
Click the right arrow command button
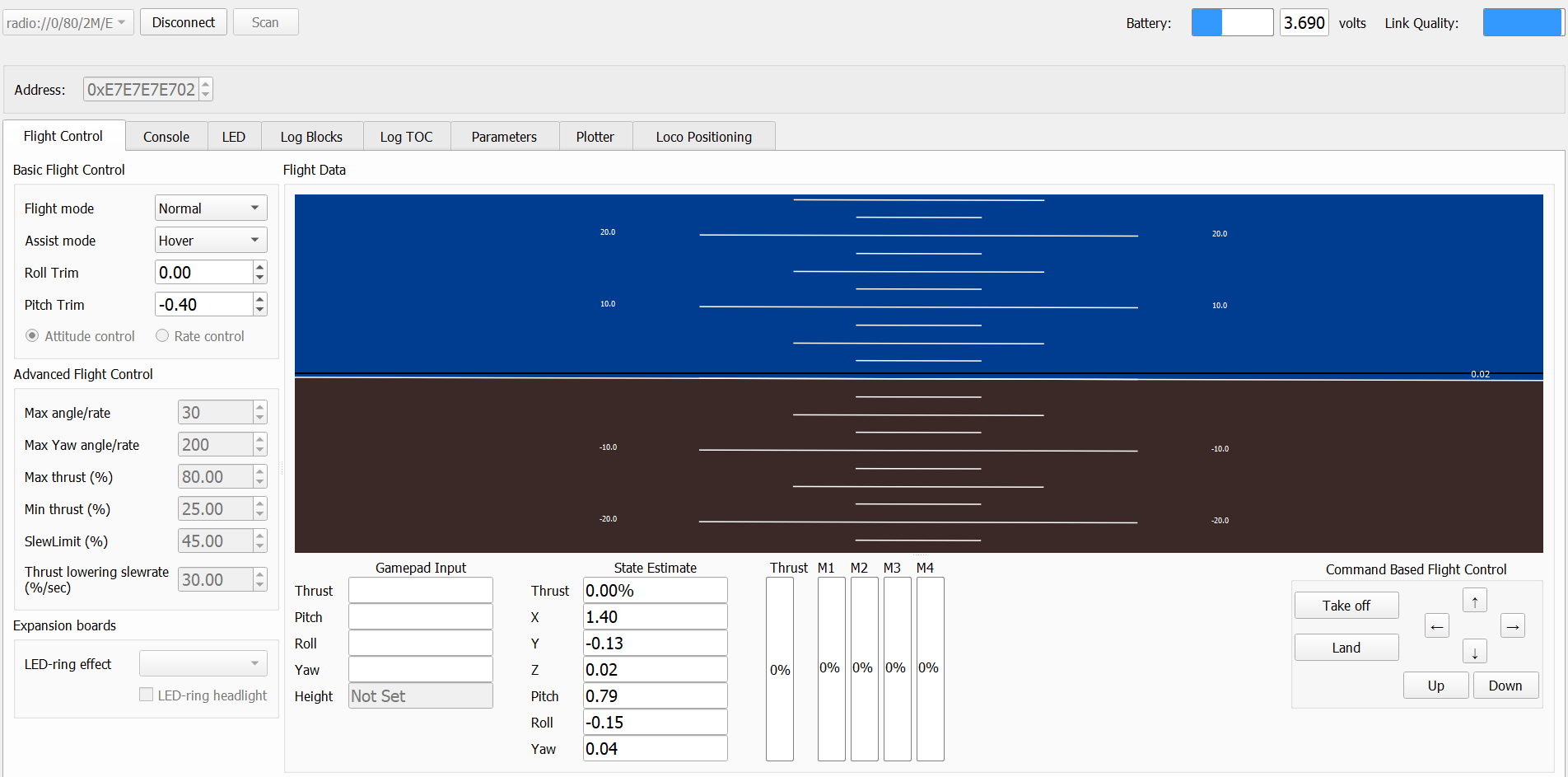point(1512,626)
